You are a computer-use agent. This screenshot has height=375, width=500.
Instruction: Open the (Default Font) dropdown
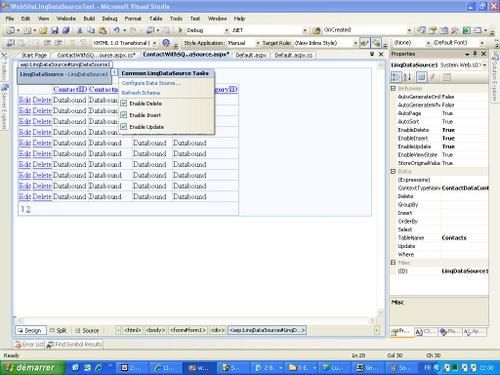482,43
